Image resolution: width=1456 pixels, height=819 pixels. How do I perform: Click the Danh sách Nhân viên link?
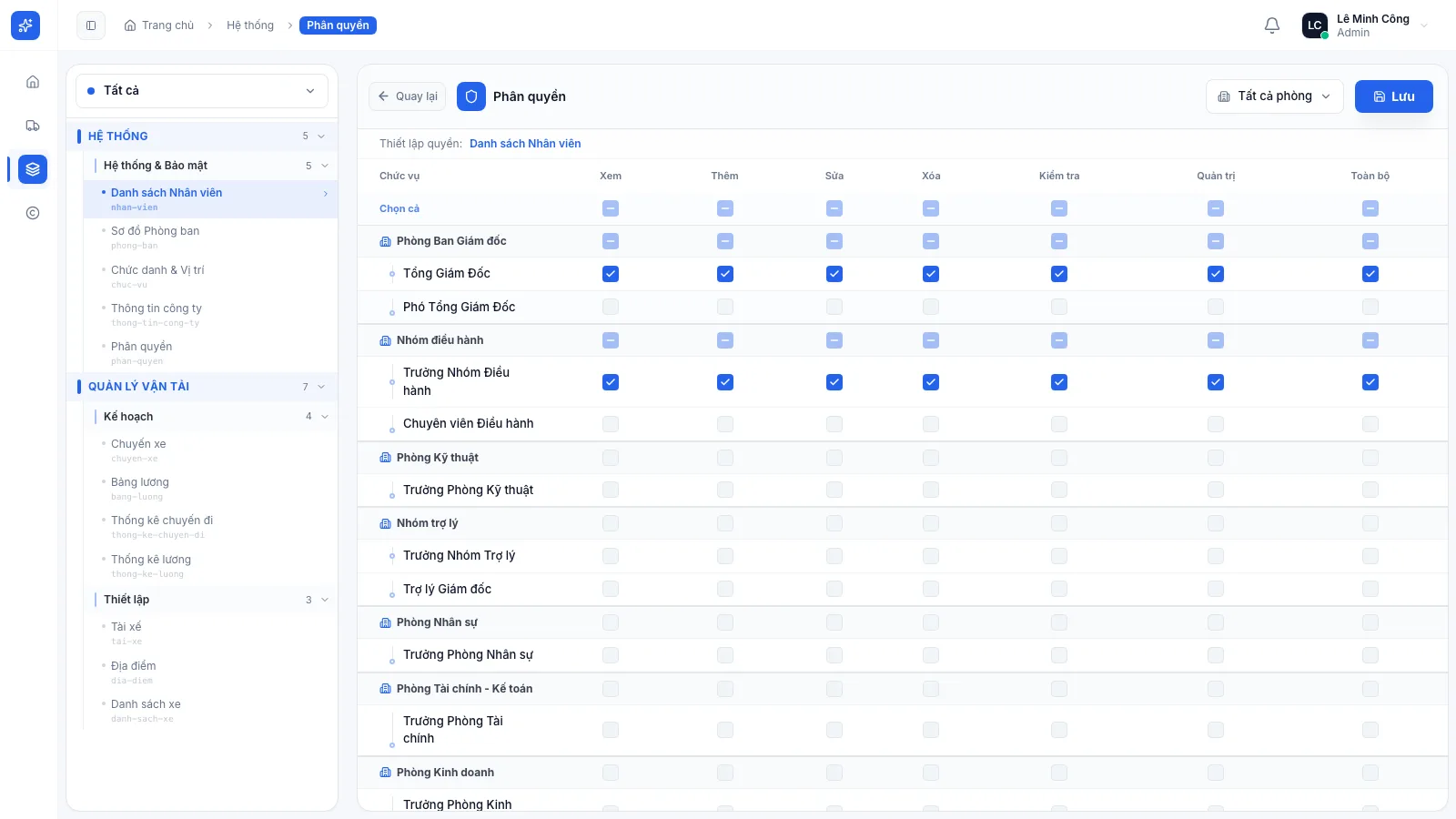pyautogui.click(x=525, y=144)
